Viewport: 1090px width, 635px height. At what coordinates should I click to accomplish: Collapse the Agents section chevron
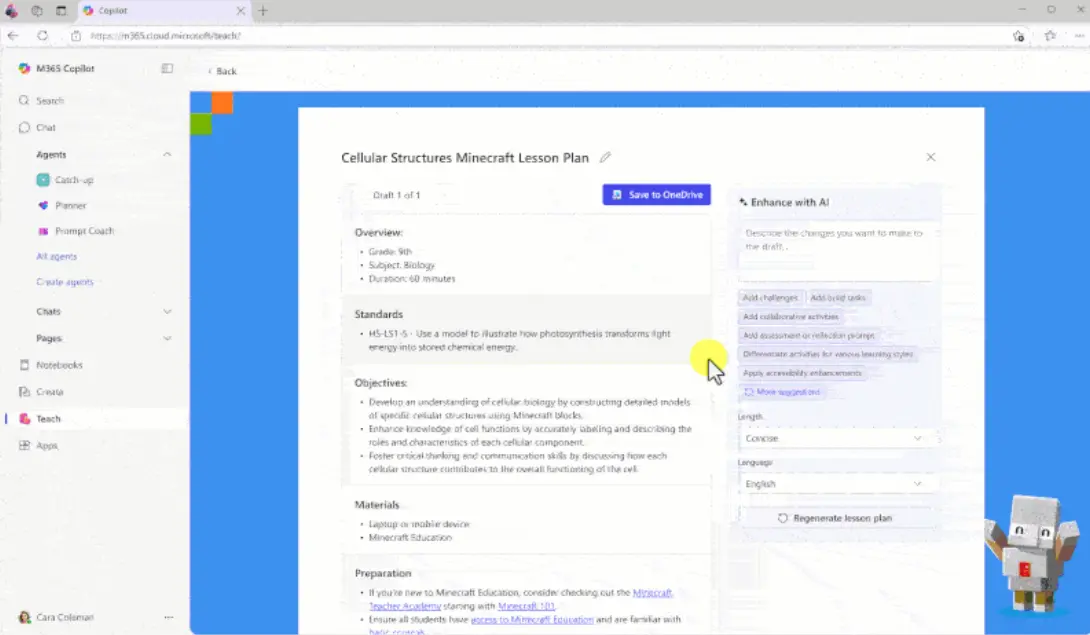tap(167, 154)
